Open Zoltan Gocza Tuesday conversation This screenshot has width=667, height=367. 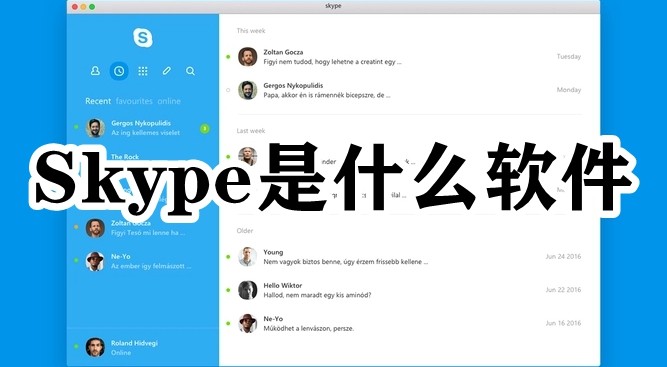(x=409, y=57)
